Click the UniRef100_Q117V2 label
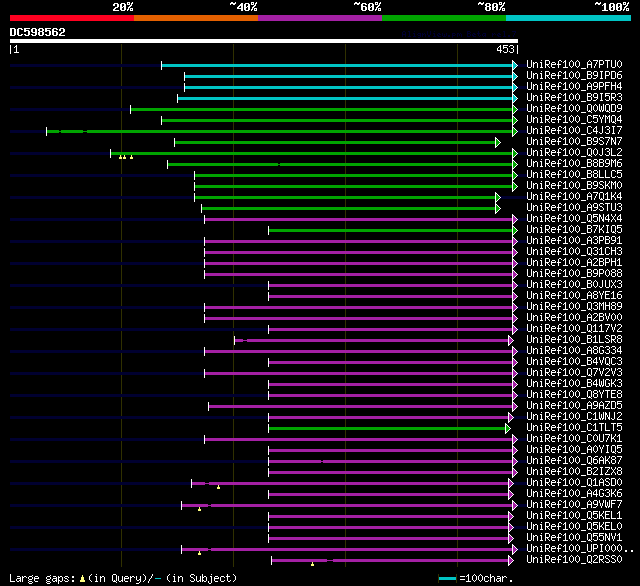Screen dimensions: 640x586 pos(574,329)
